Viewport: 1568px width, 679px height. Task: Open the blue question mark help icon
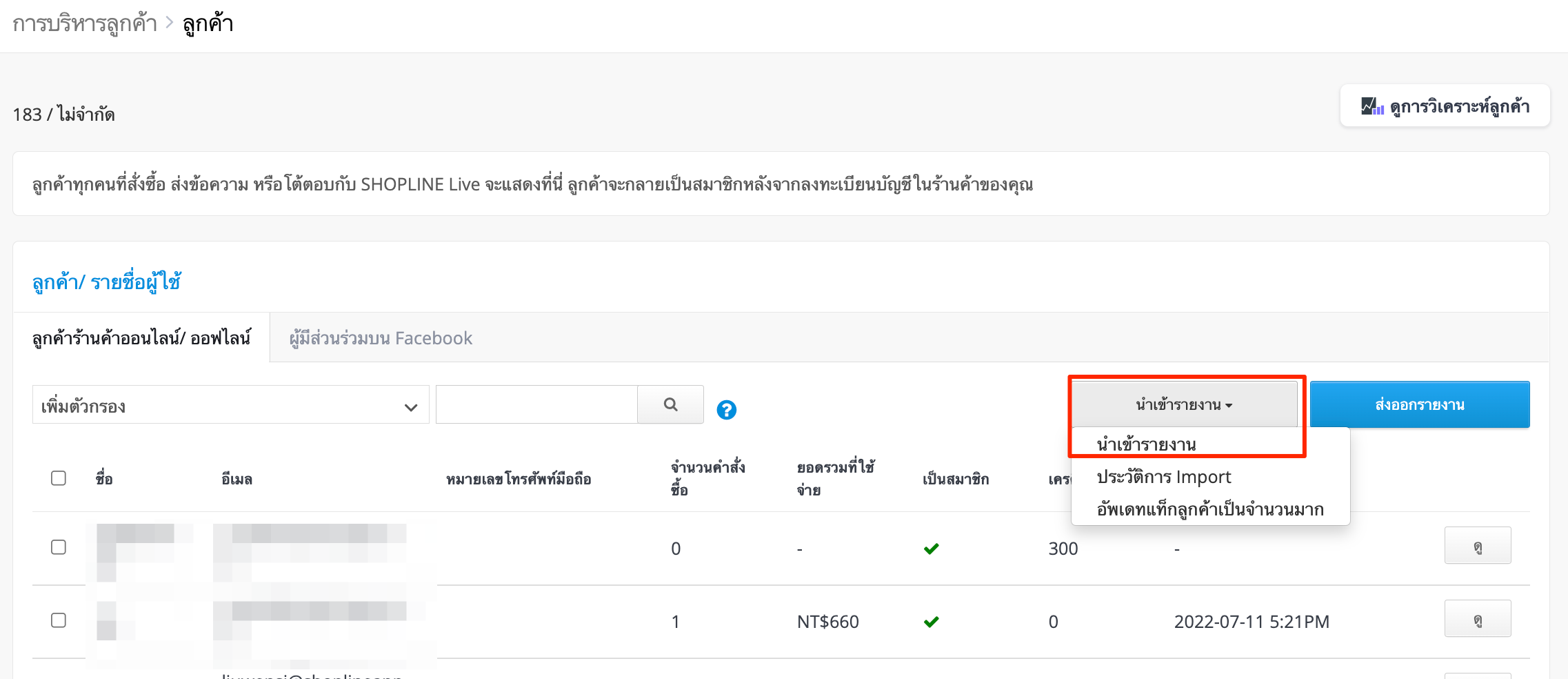coord(726,410)
